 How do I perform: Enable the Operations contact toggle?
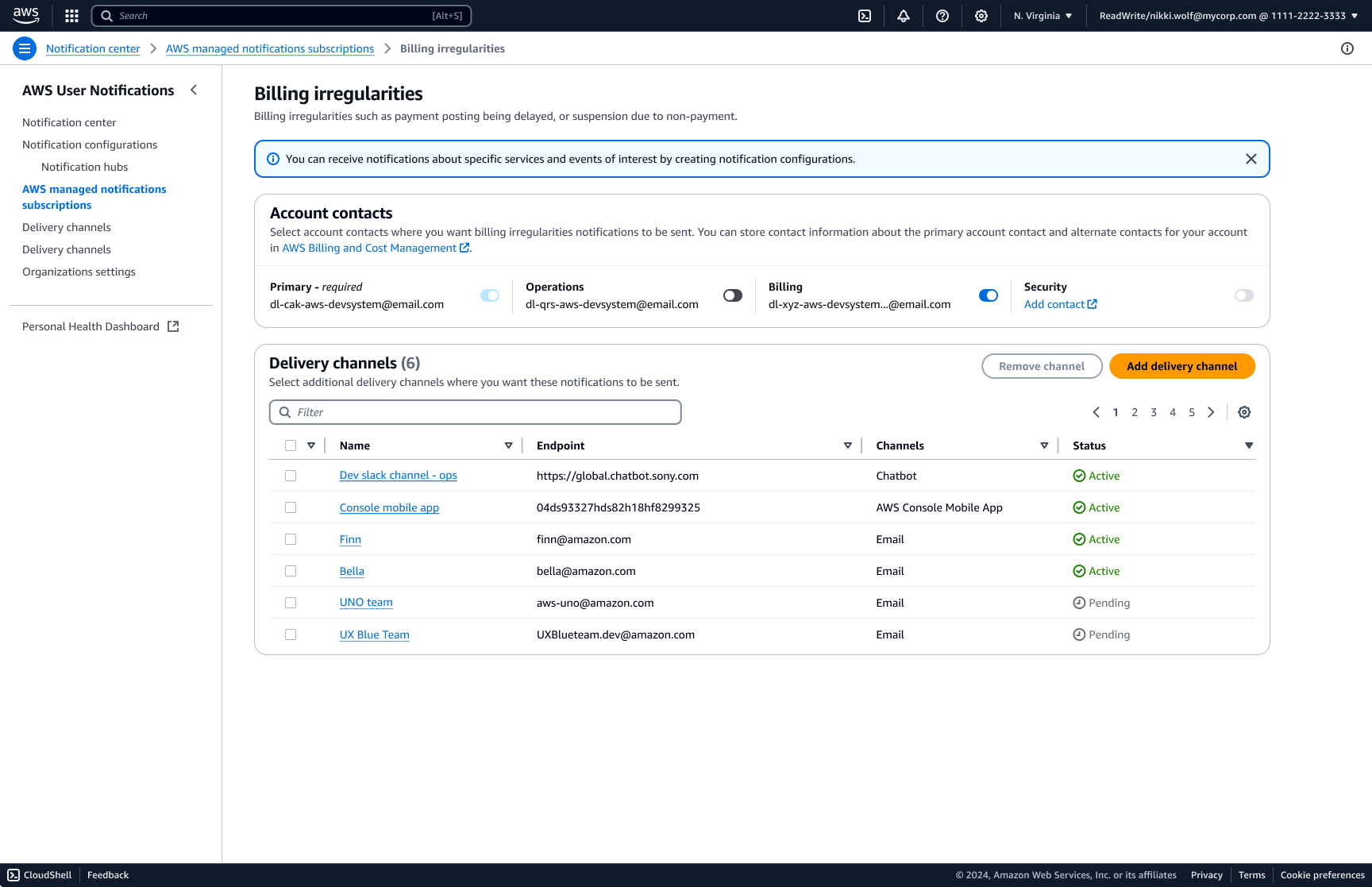click(733, 295)
